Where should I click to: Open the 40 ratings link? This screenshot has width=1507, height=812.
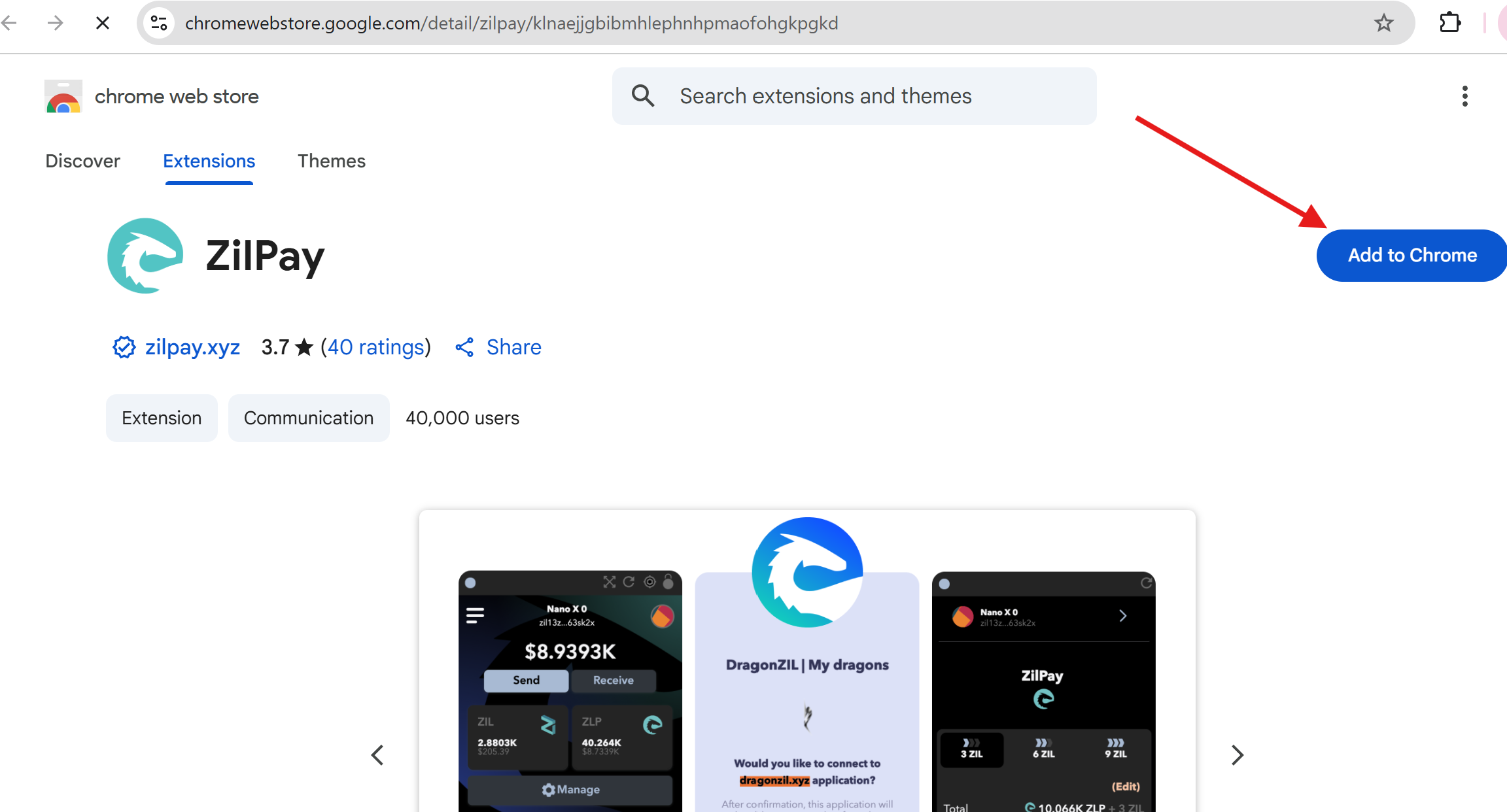pos(376,347)
